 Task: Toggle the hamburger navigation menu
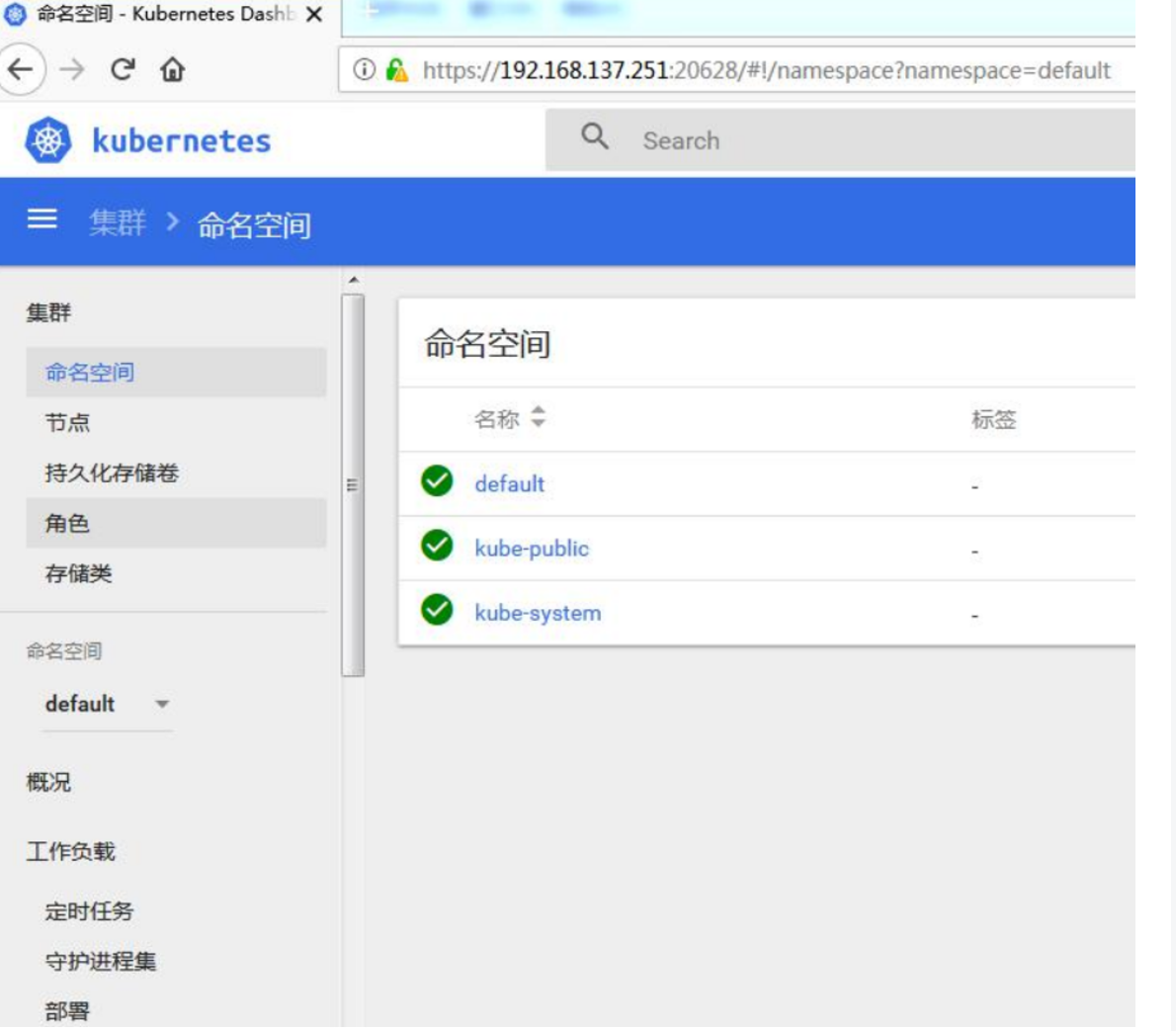coord(42,219)
